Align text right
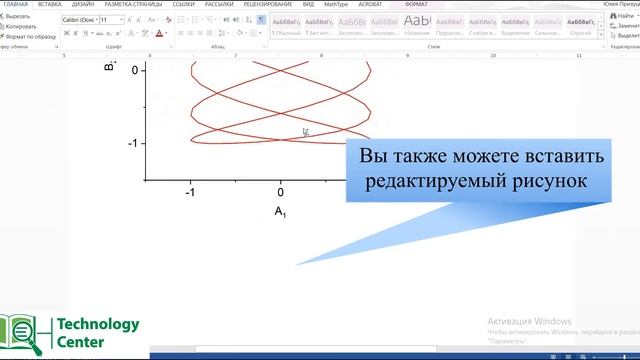 point(200,33)
